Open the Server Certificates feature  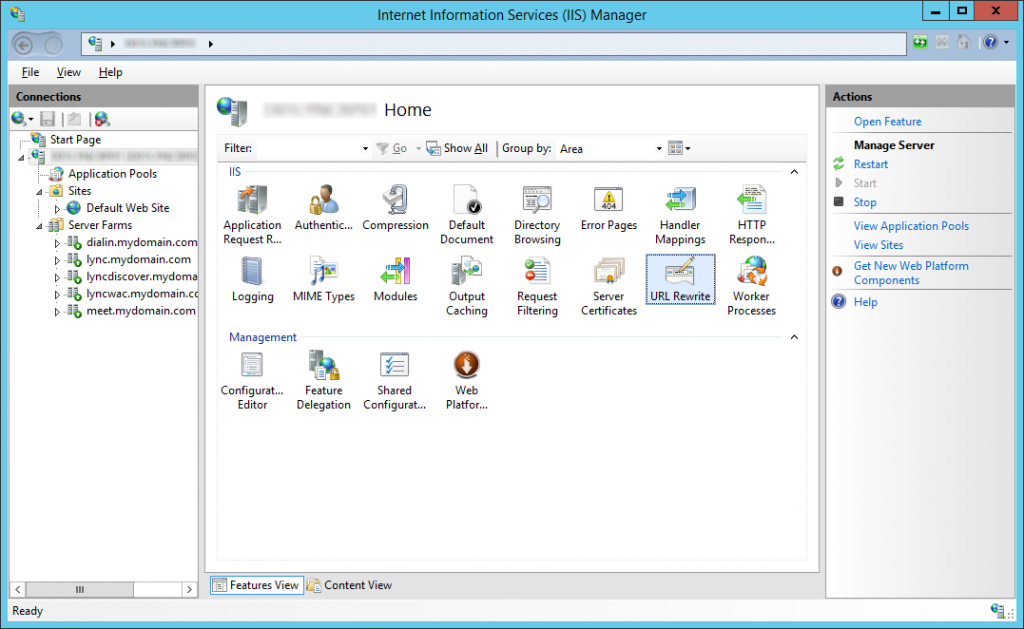608,285
